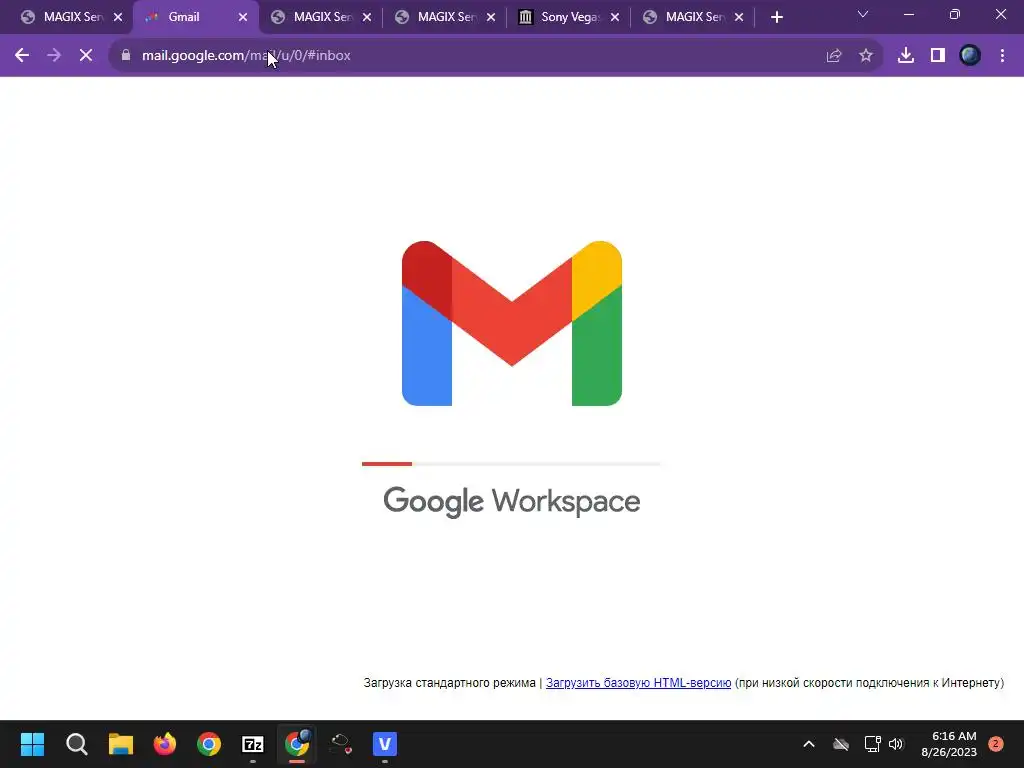Launch Firefox from the taskbar
1024x768 pixels.
click(165, 744)
